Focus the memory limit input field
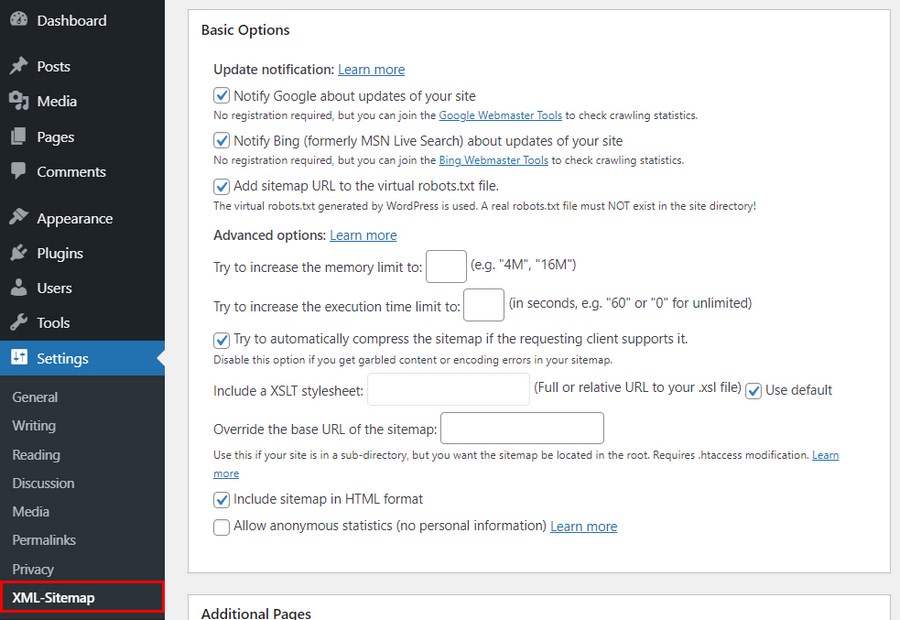This screenshot has width=900, height=620. click(x=446, y=266)
